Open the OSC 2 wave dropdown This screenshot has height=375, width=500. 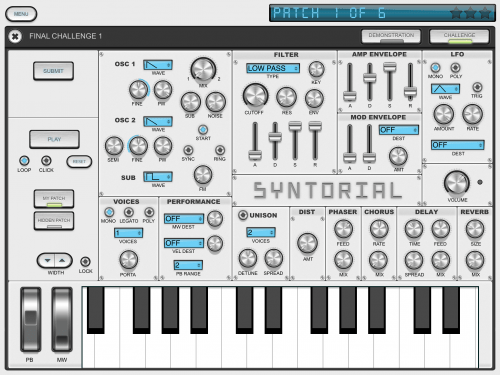pos(158,121)
